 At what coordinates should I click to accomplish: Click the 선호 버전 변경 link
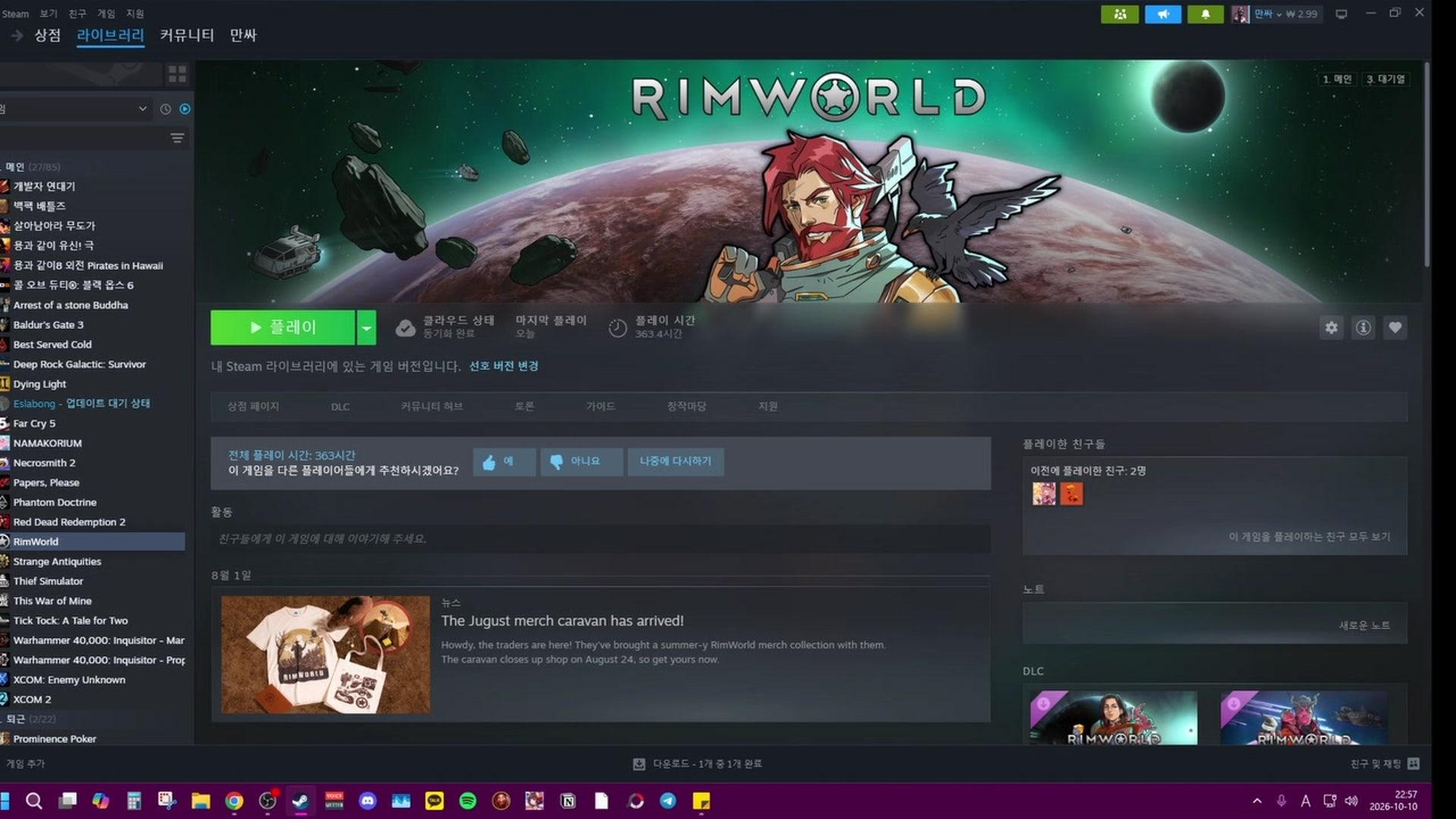click(x=504, y=366)
